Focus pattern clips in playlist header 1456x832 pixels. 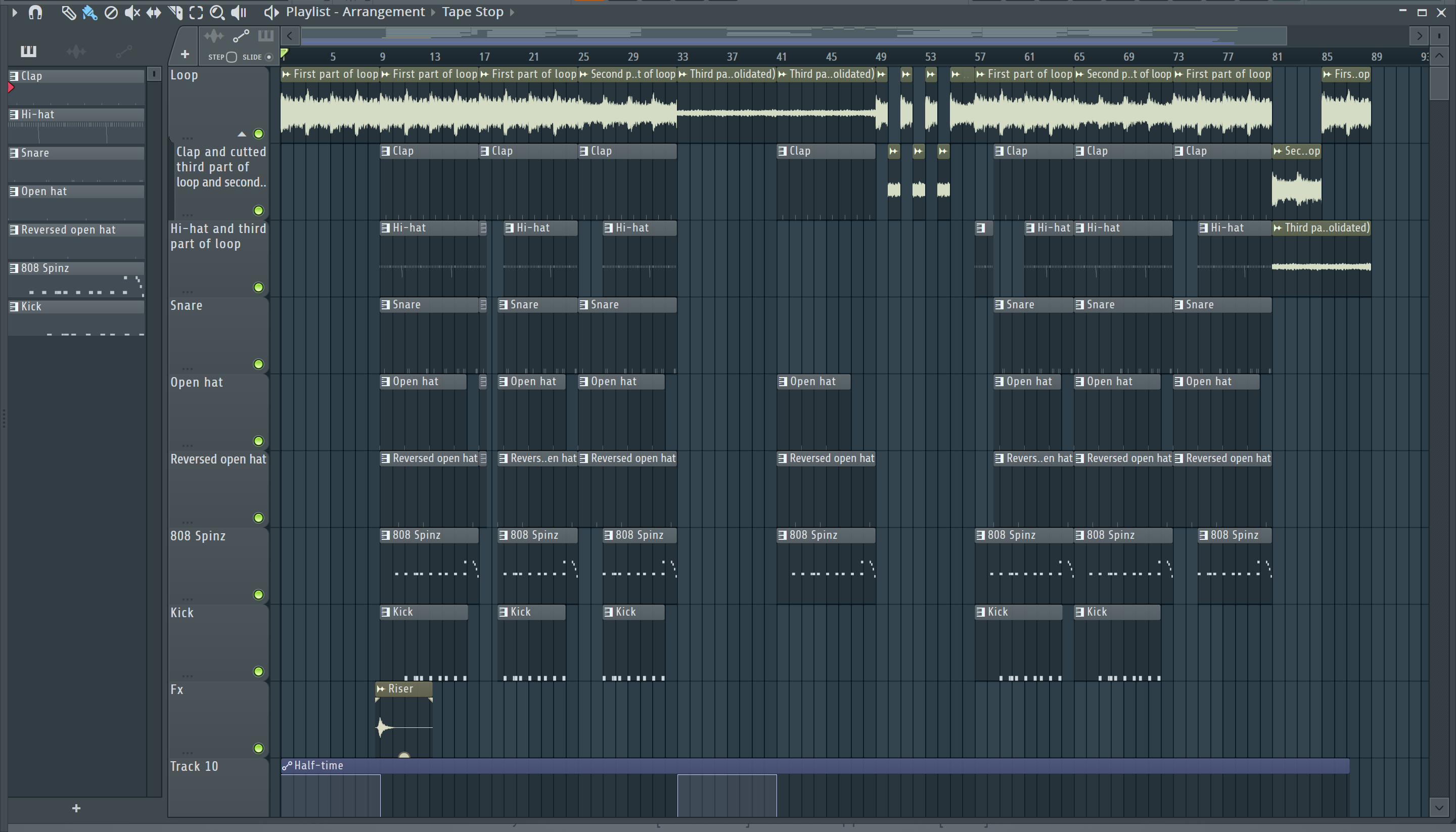266,36
